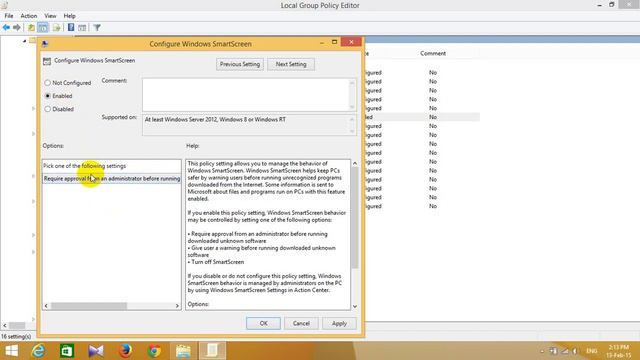The image size is (640, 360).
Task: Open Help via the blue question-mark icon
Action: 71,27
